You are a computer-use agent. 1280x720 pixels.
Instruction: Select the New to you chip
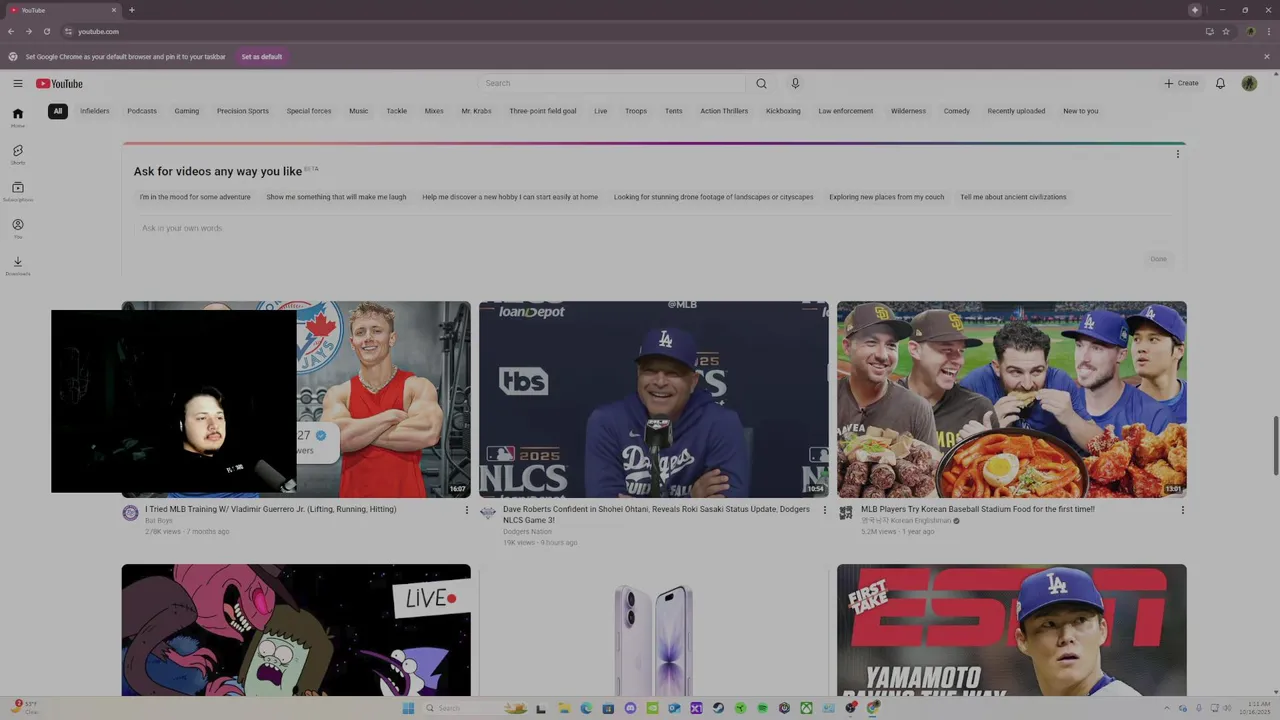[1081, 111]
